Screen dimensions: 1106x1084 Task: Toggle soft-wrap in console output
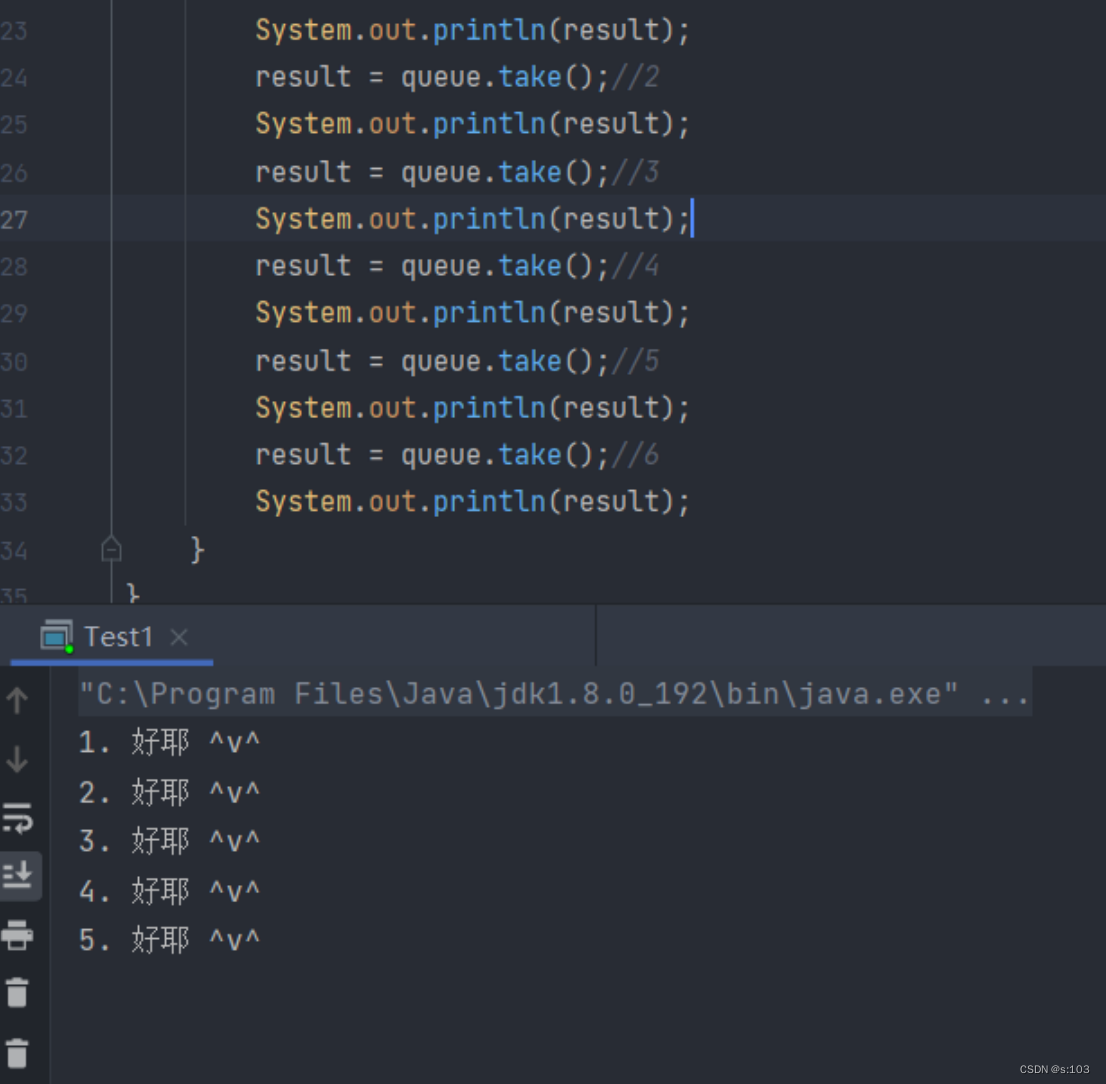click(18, 818)
